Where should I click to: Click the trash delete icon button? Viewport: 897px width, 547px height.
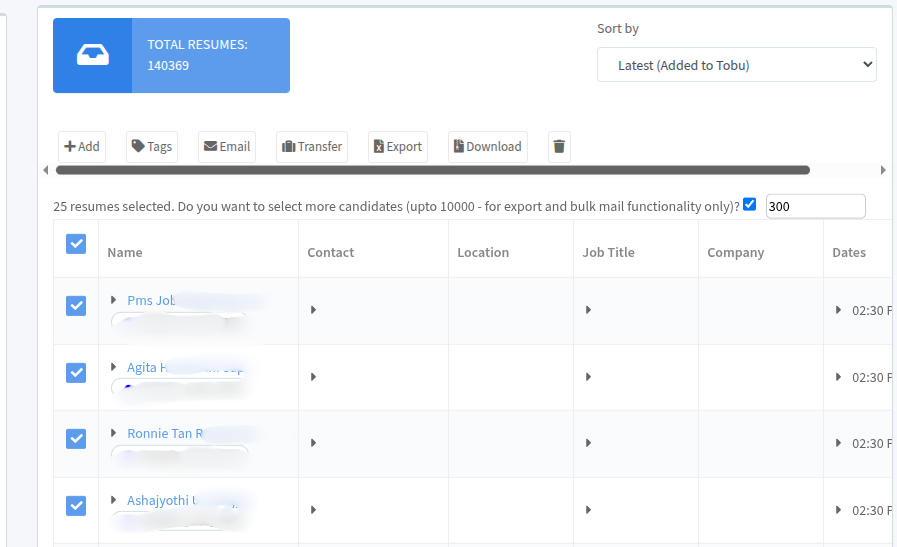(x=559, y=146)
